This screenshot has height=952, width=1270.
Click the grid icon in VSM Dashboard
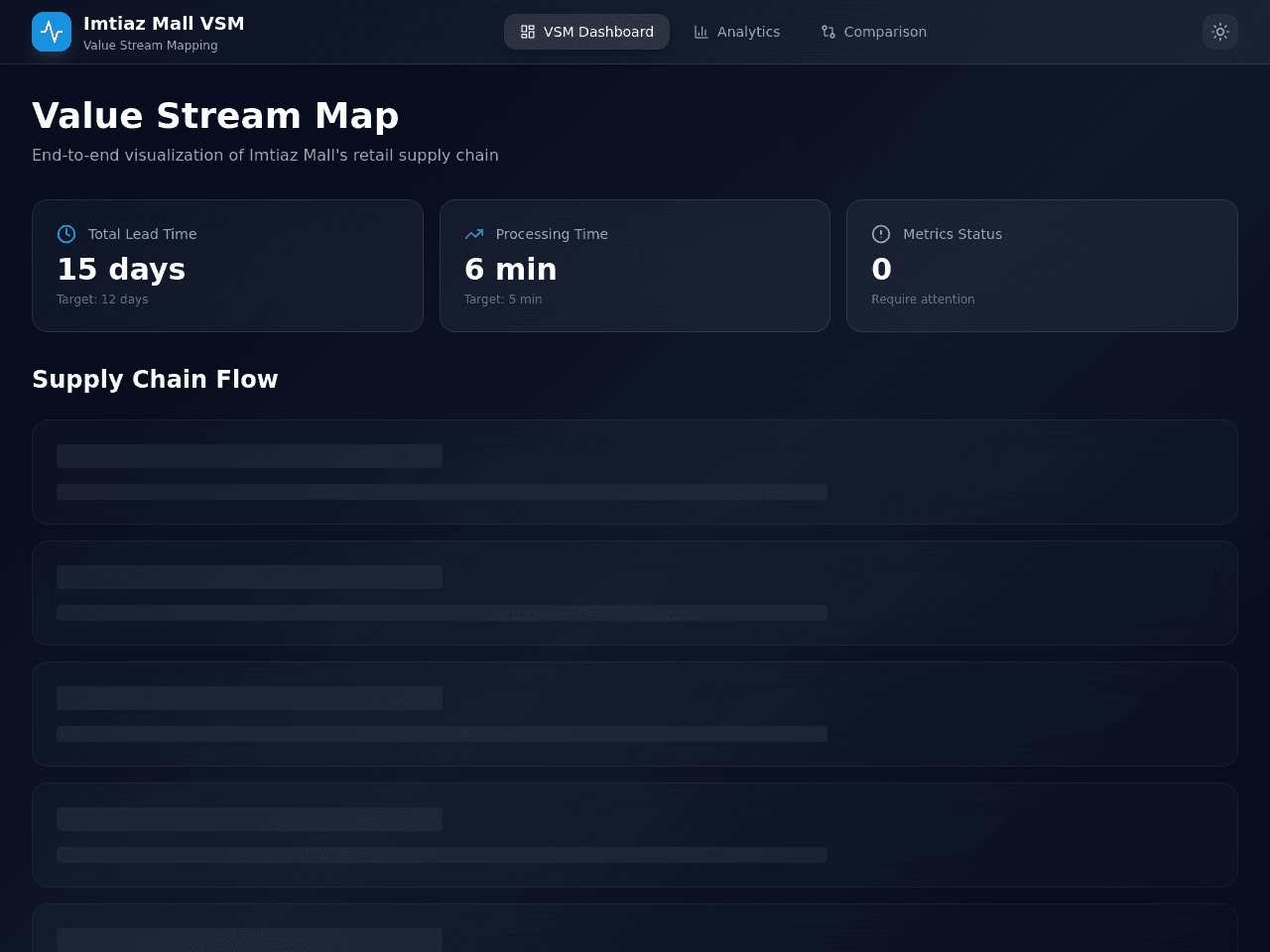(528, 32)
